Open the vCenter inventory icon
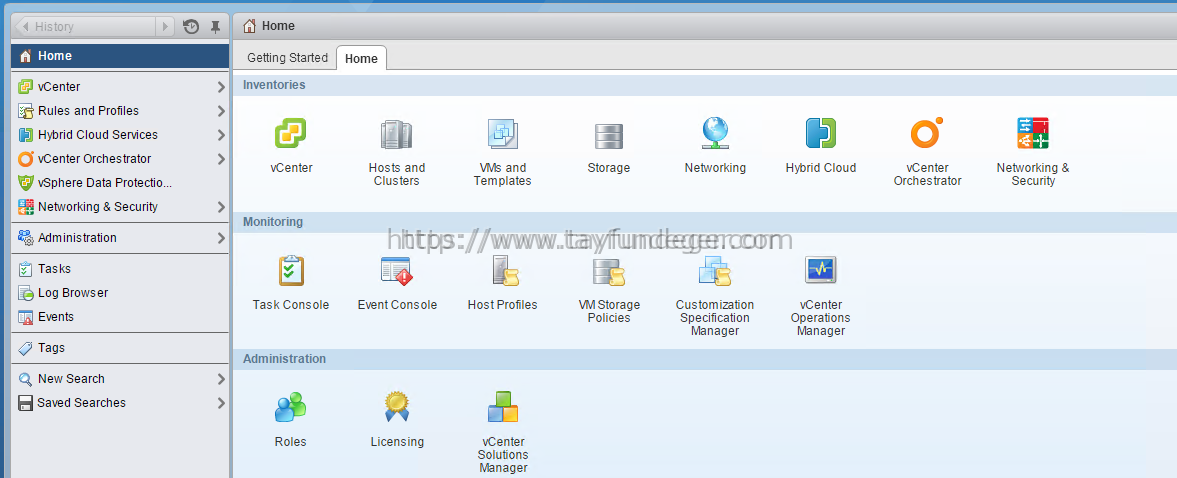The image size is (1177, 478). (x=290, y=134)
